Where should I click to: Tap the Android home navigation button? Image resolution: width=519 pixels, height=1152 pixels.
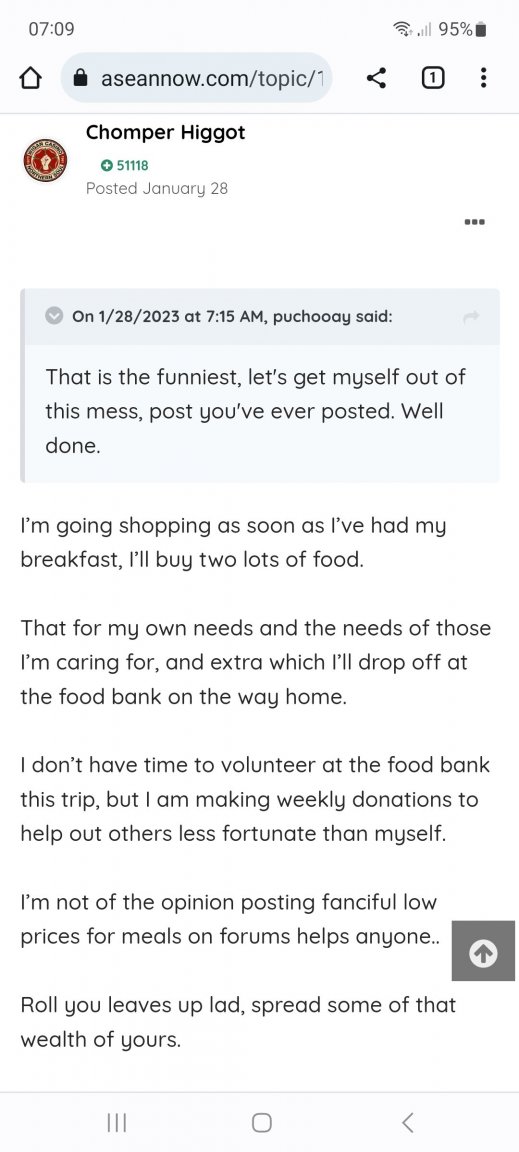(x=261, y=1122)
